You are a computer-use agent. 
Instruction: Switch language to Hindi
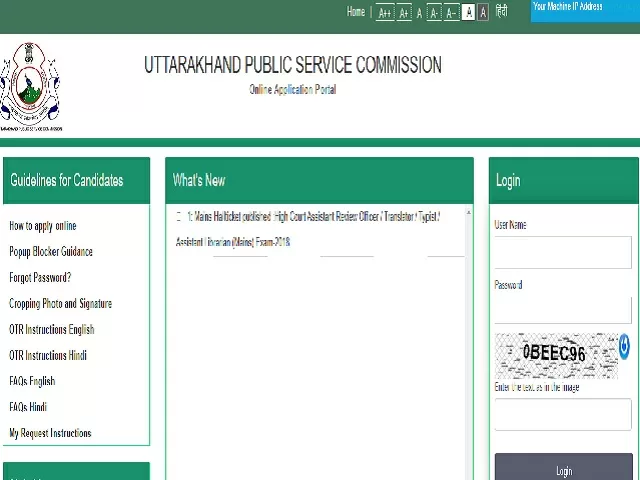coord(502,11)
